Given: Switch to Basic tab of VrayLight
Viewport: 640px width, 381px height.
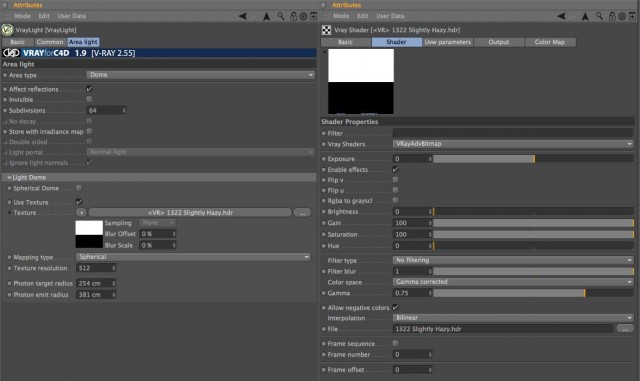Looking at the screenshot, I should 18,42.
